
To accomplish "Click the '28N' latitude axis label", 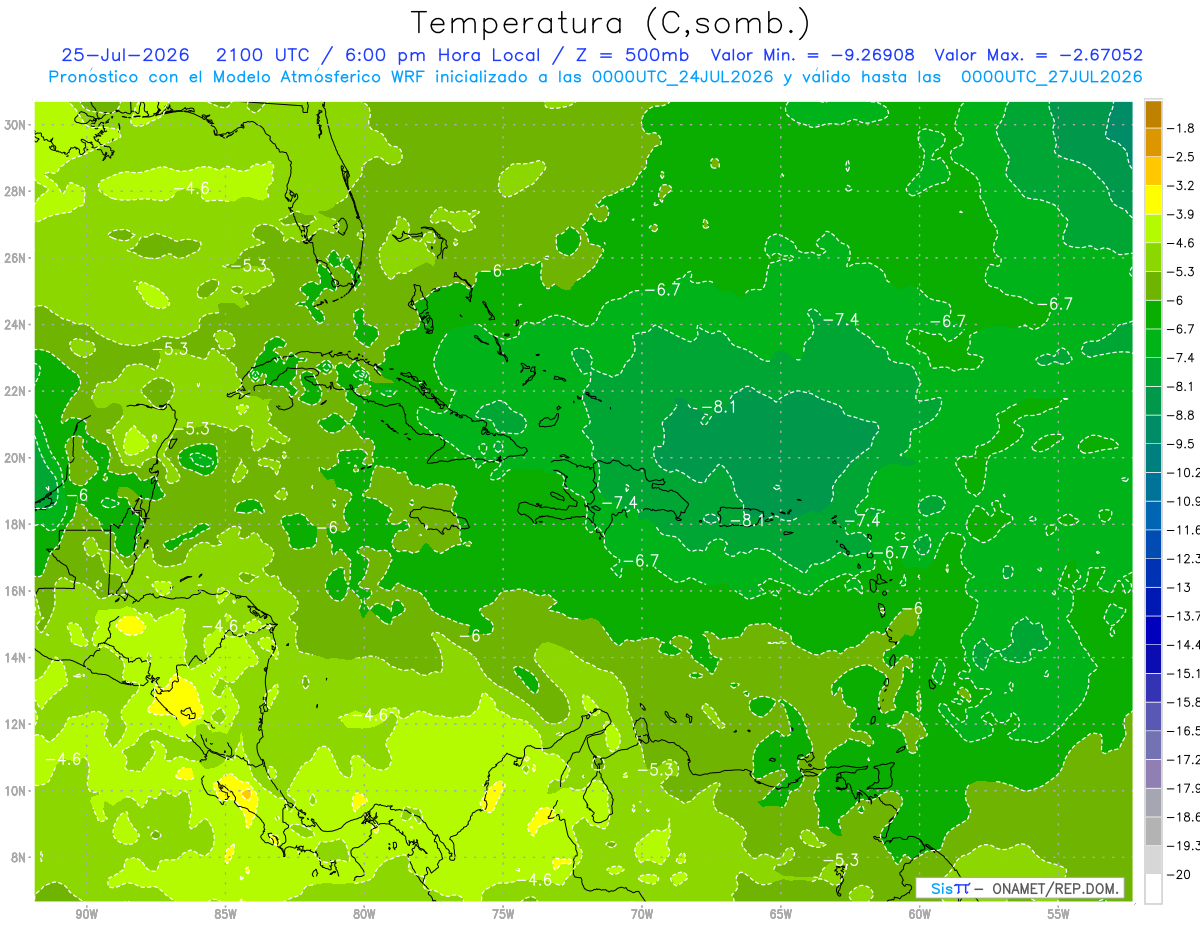I will click(17, 191).
